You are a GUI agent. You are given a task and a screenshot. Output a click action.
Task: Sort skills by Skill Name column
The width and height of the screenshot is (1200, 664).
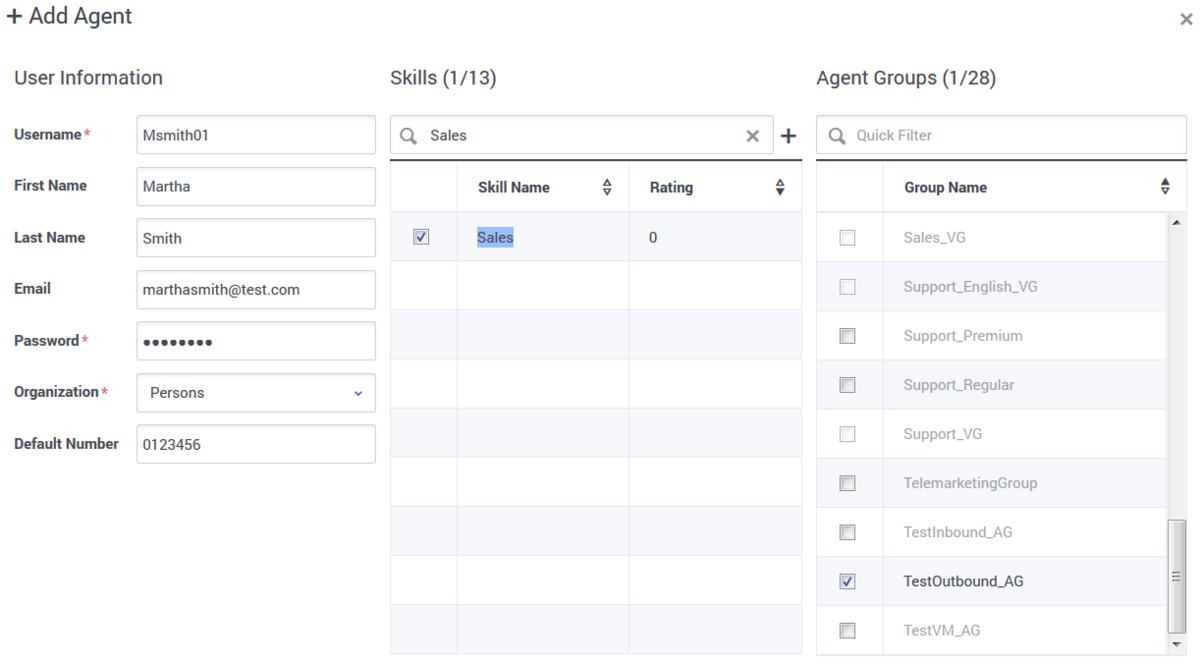(x=606, y=187)
